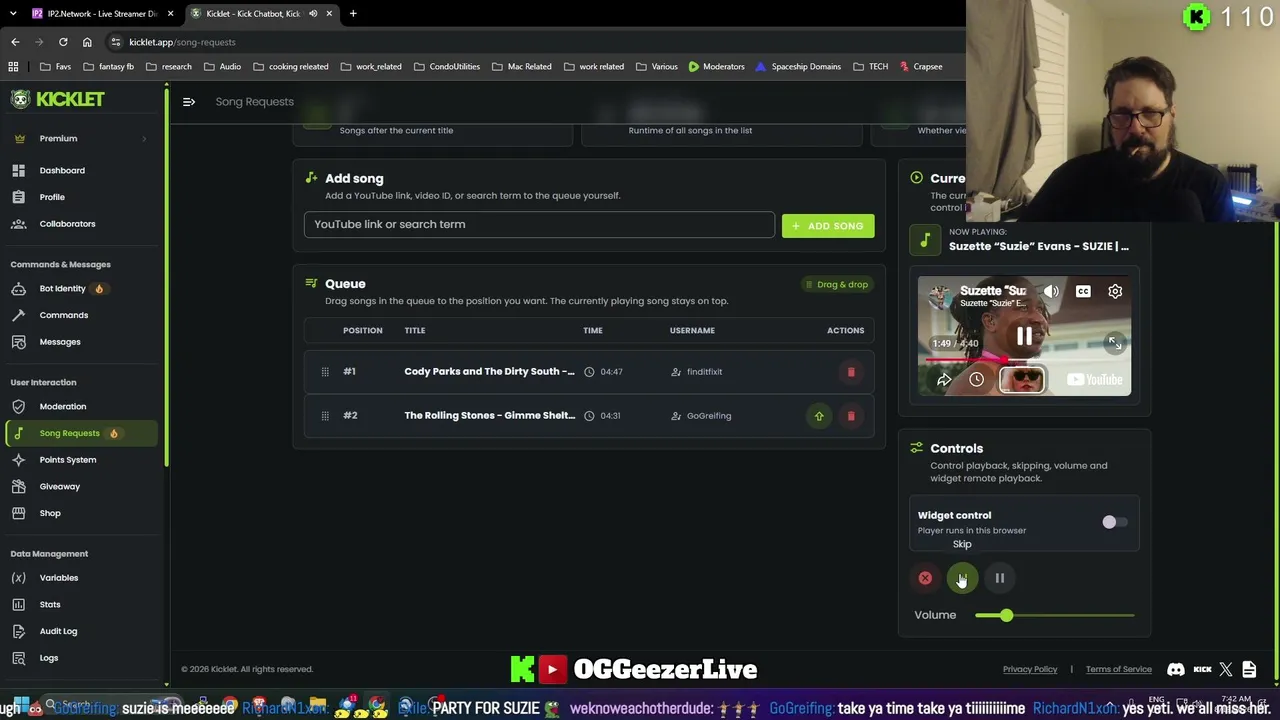Focus the YouTube link or search term field

point(539,224)
